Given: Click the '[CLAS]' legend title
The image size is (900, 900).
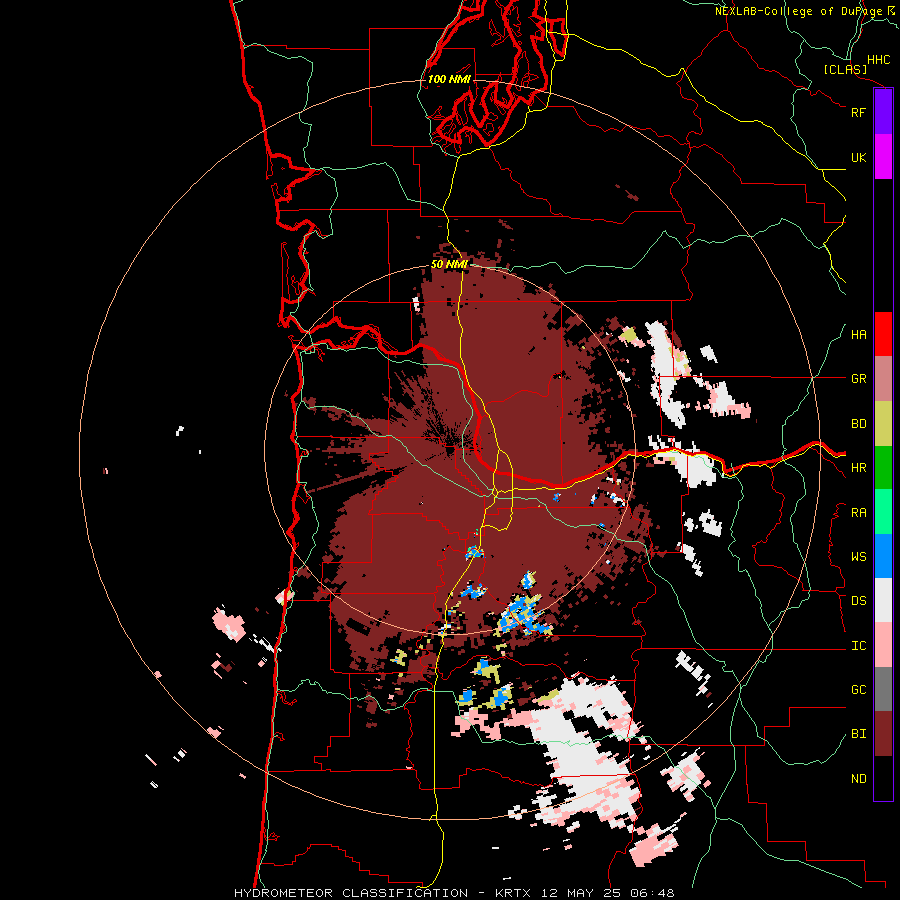Looking at the screenshot, I should pos(845,70).
